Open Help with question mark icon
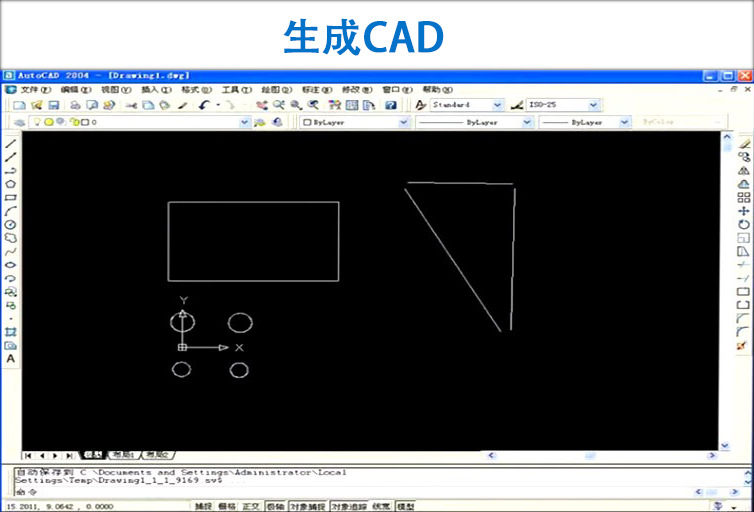Image resolution: width=754 pixels, height=512 pixels. click(x=391, y=105)
